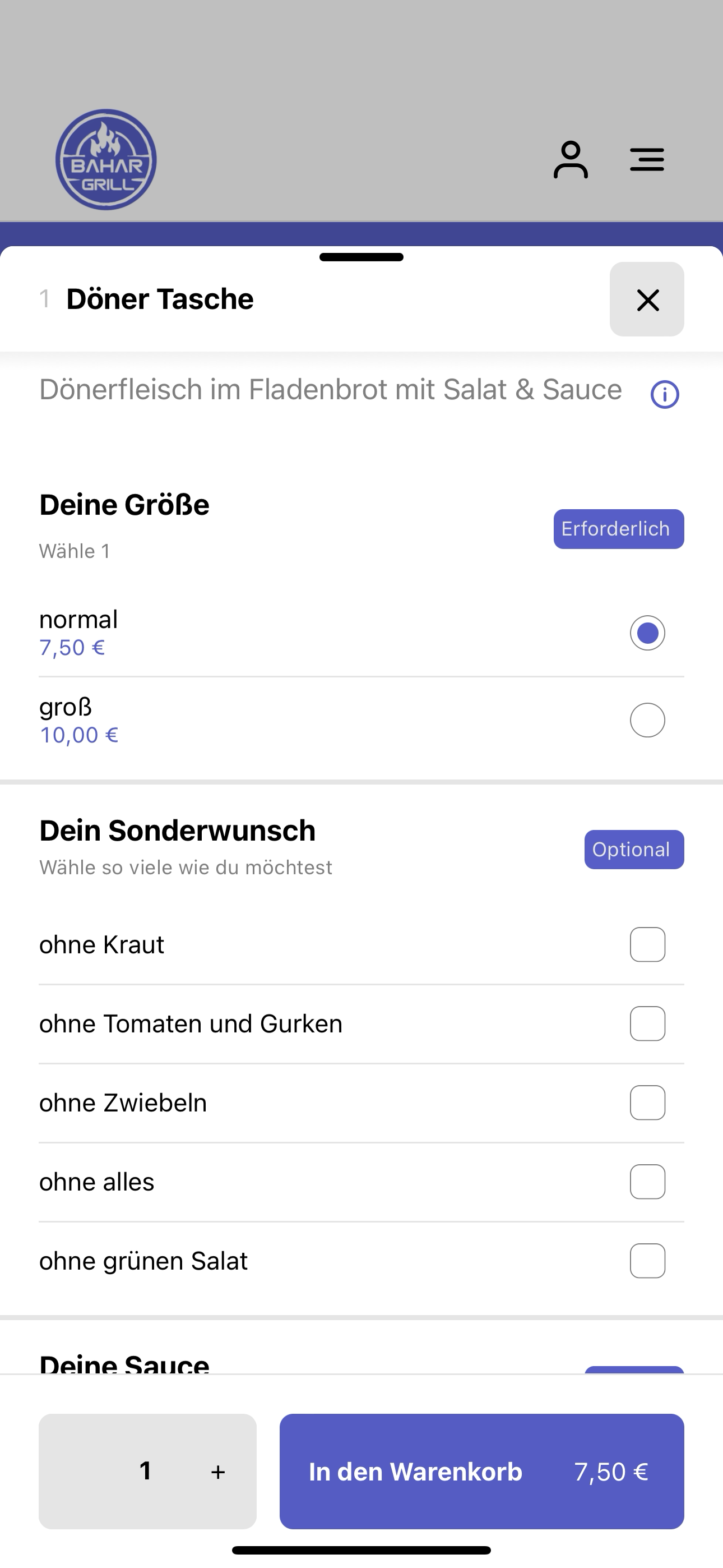The height and width of the screenshot is (1568, 723).
Task: Enable the ohne Zwiebeln checkbox
Action: [x=647, y=1103]
